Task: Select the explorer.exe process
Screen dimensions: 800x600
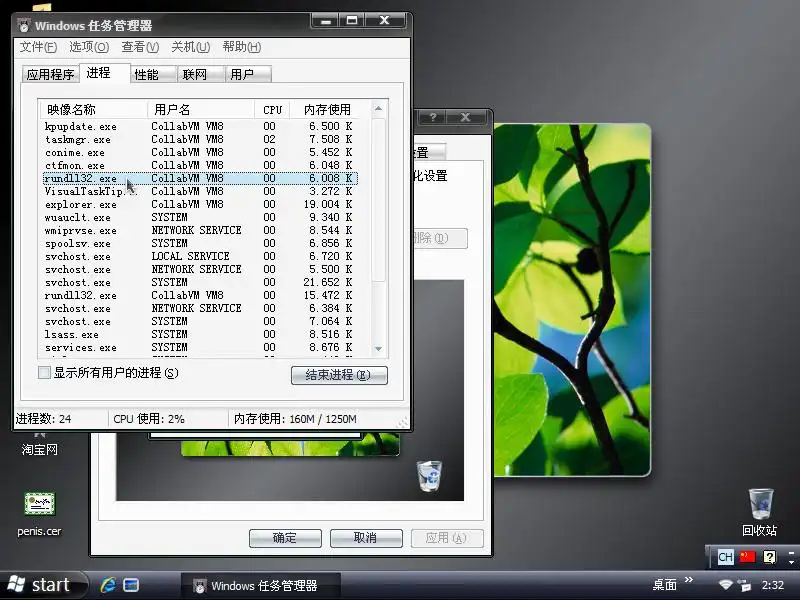Action: click(200, 204)
